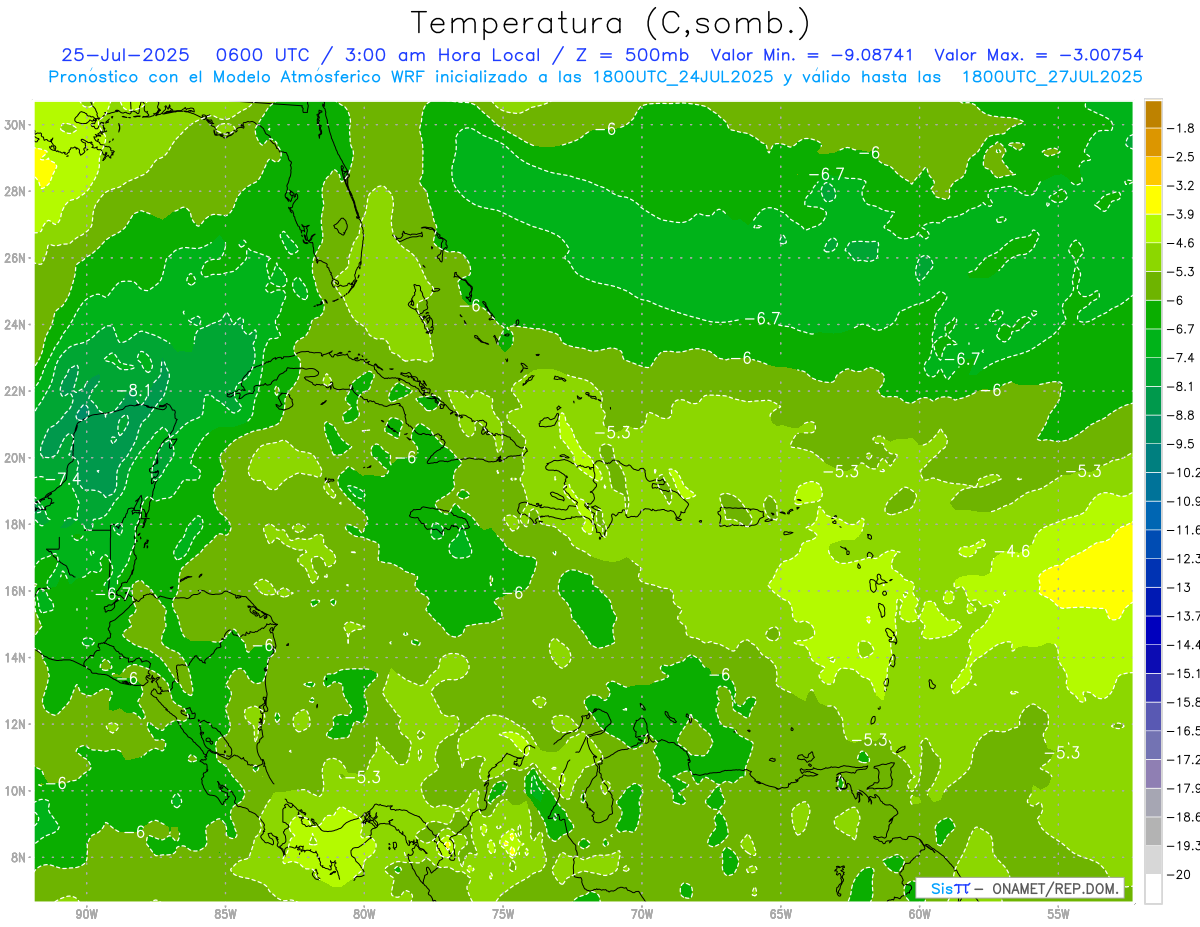The image size is (1200, 927).
Task: Click the '18N' latitude label
Action: (x=16, y=525)
